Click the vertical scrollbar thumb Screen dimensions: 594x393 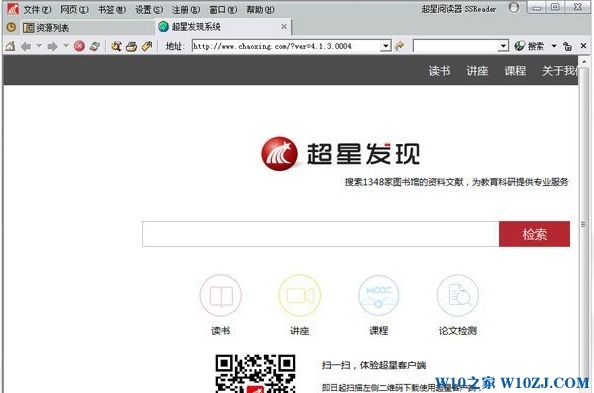click(584, 225)
